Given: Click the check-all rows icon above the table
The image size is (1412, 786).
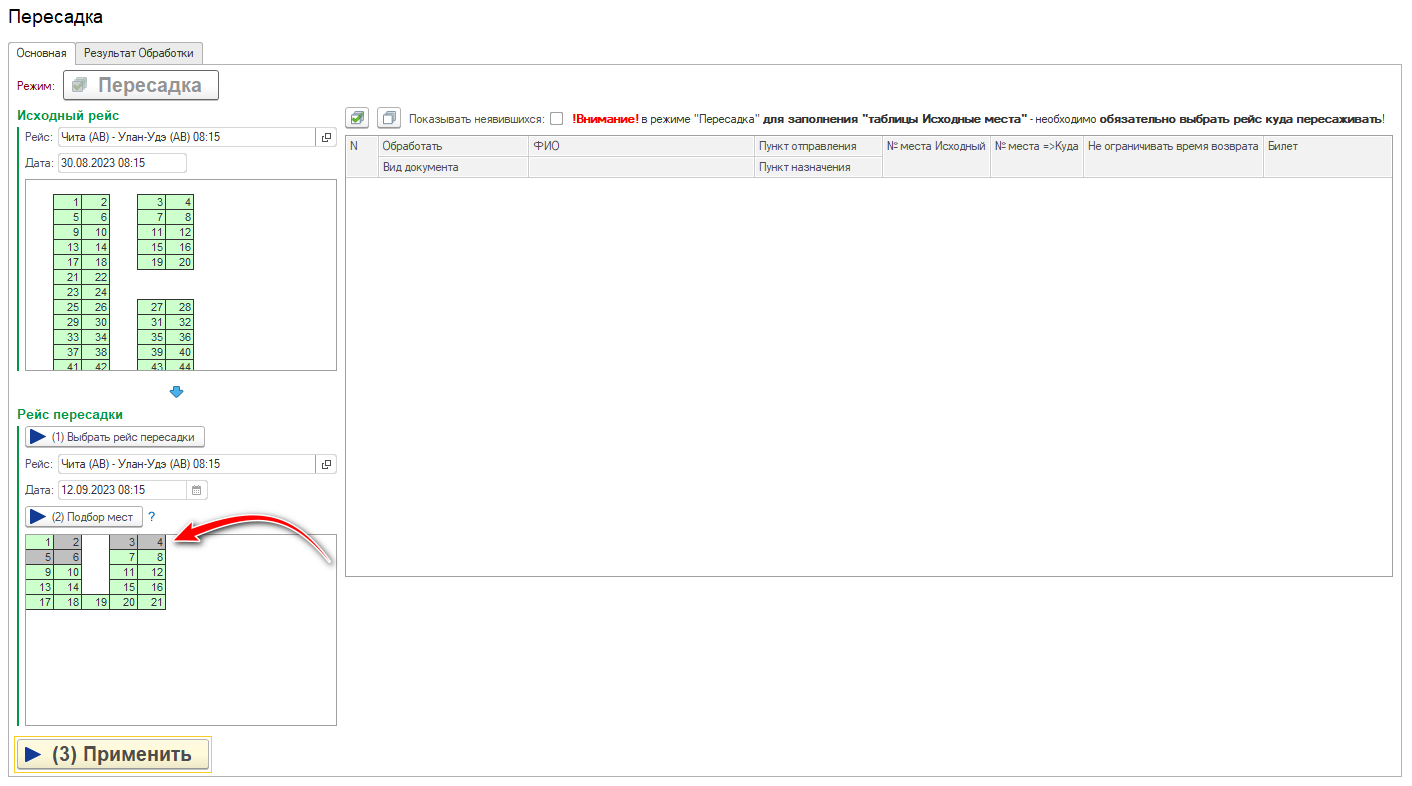Looking at the screenshot, I should pyautogui.click(x=357, y=118).
